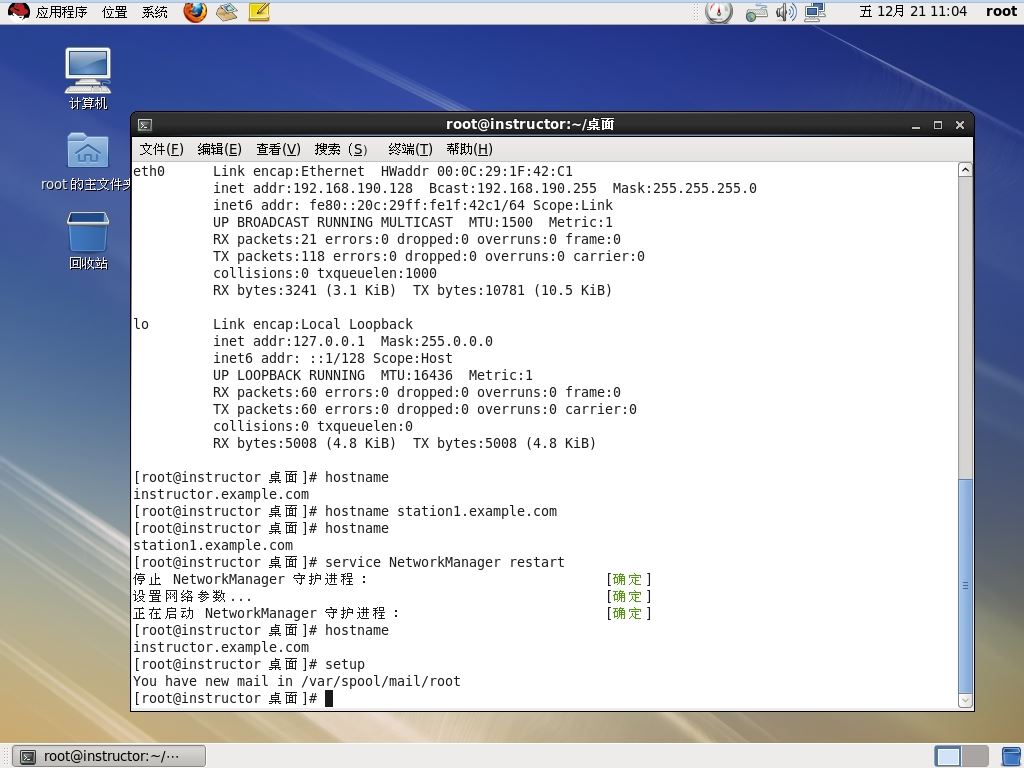The width and height of the screenshot is (1024, 768).
Task: Click the new mail notification line
Action: (x=297, y=680)
